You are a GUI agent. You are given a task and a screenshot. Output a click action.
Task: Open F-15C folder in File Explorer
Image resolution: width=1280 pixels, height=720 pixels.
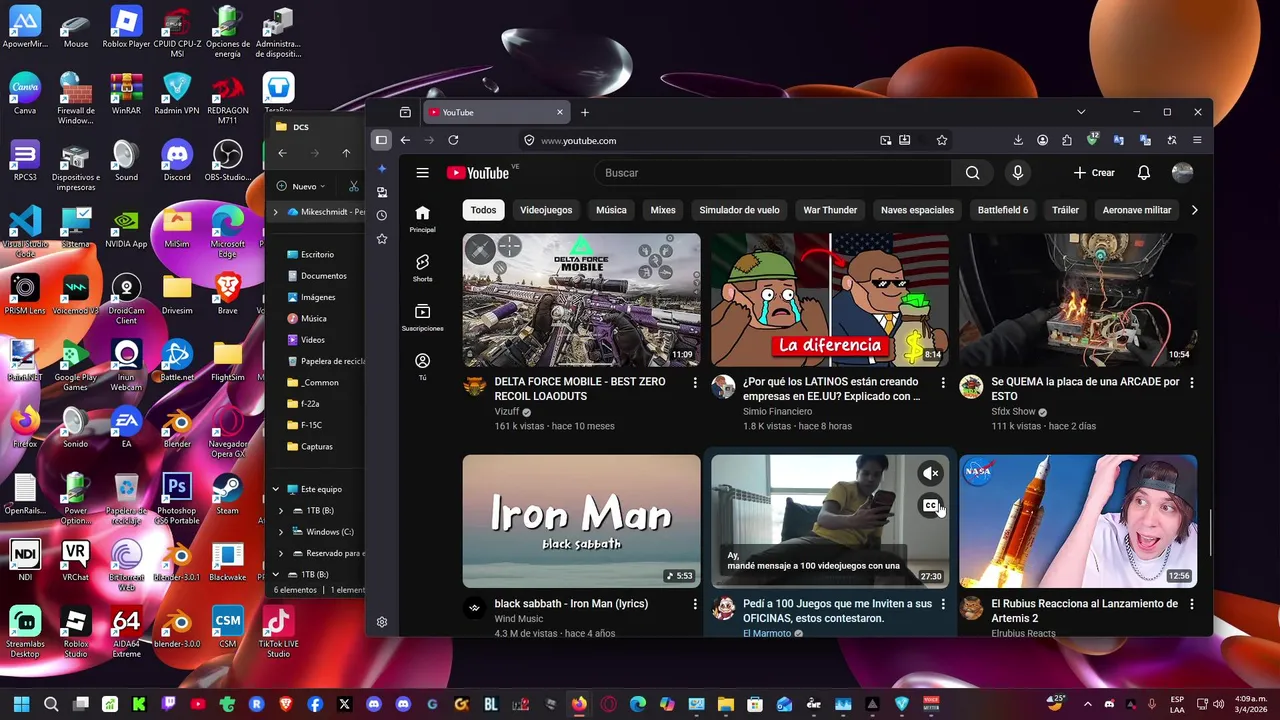coord(311,425)
